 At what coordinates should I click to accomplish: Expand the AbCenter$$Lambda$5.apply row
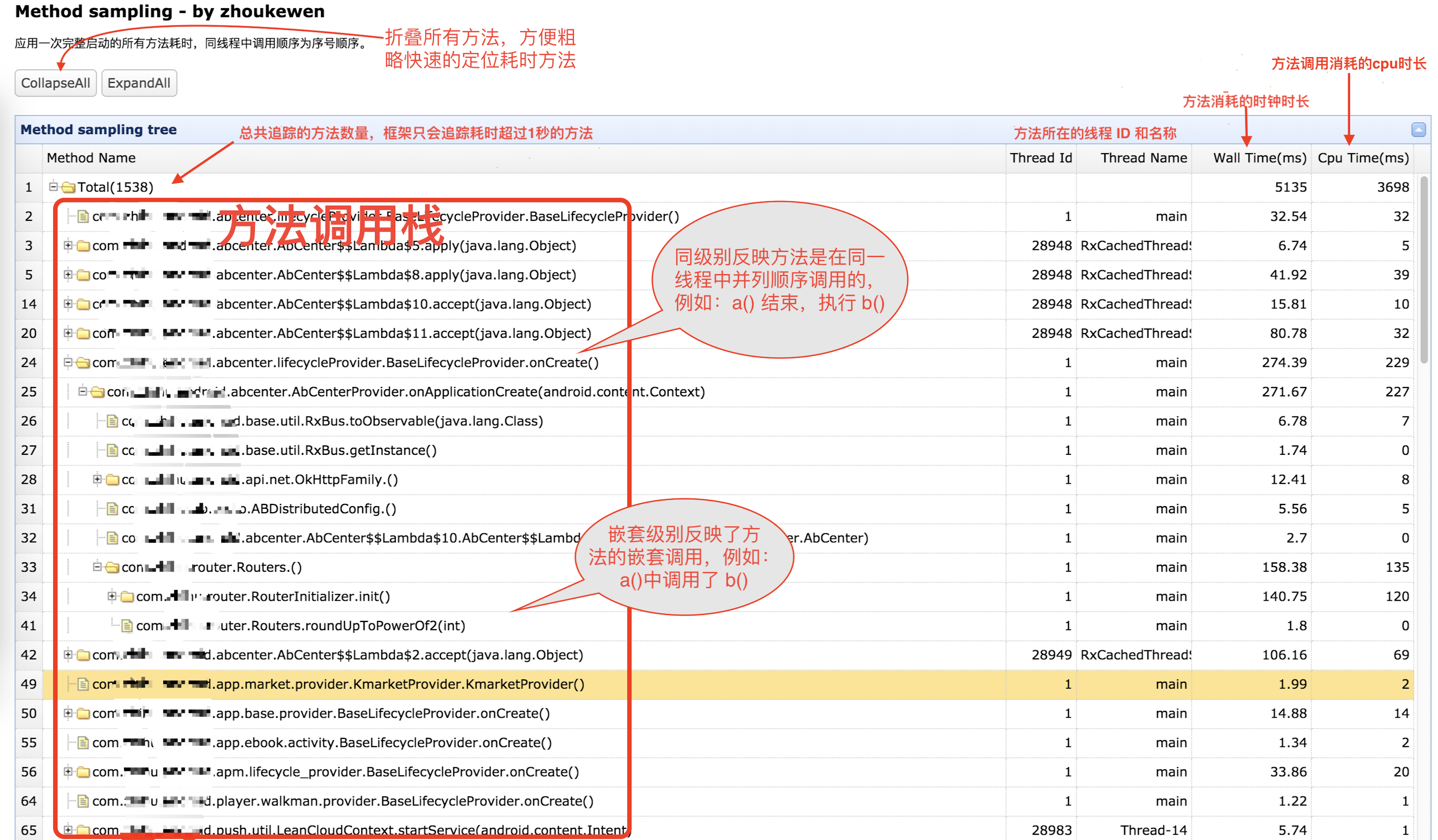click(x=68, y=245)
